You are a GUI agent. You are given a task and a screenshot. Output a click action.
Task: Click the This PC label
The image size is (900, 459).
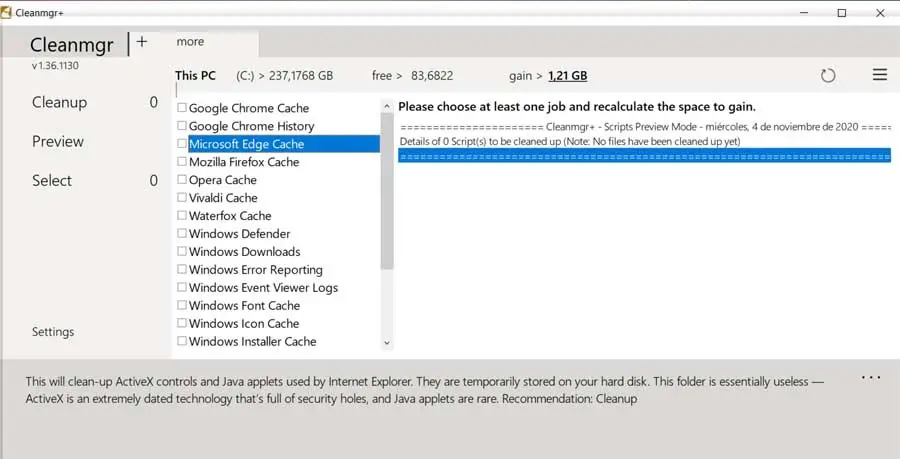coord(195,75)
